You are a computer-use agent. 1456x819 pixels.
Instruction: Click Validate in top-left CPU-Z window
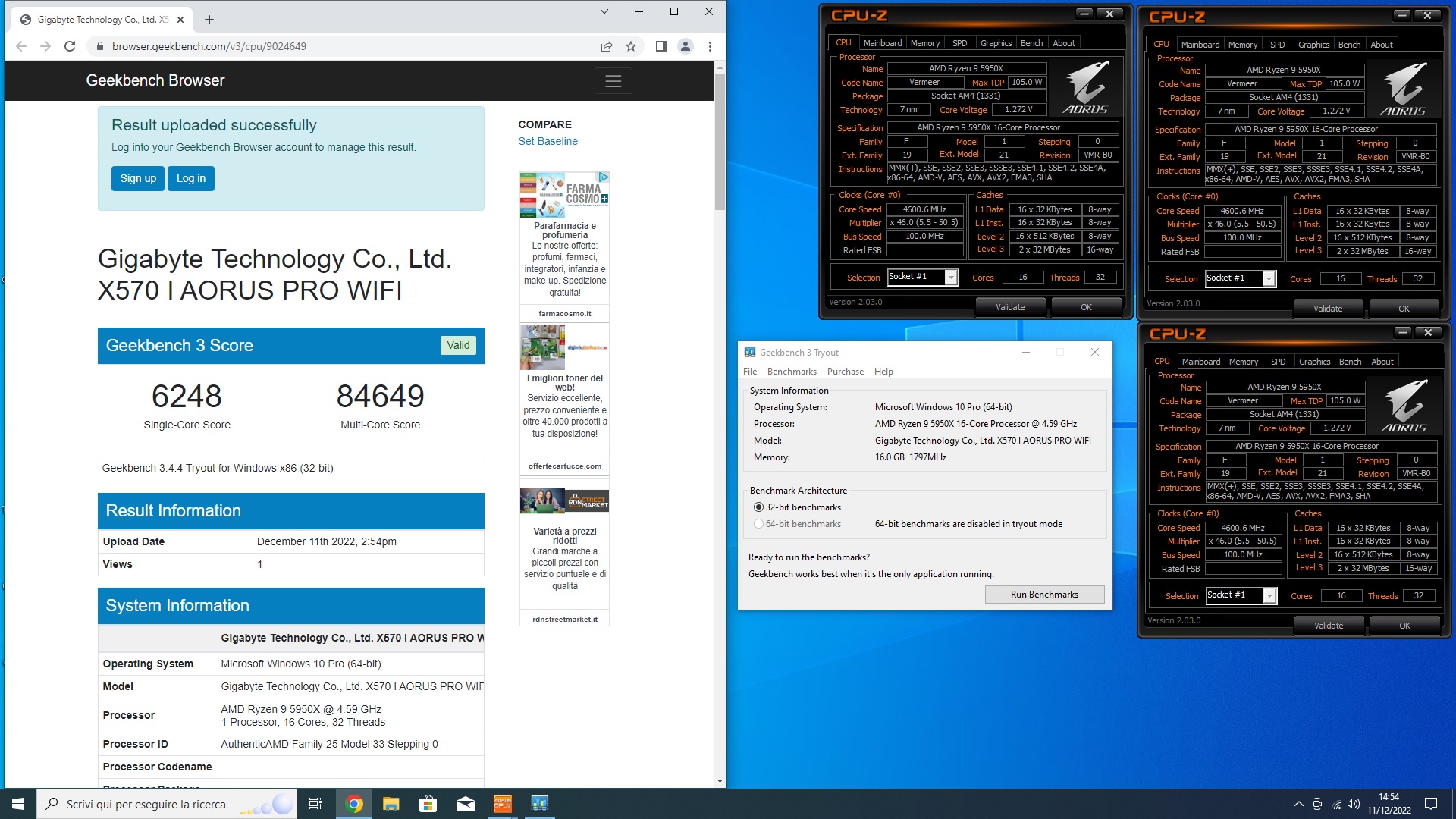pyautogui.click(x=1010, y=307)
